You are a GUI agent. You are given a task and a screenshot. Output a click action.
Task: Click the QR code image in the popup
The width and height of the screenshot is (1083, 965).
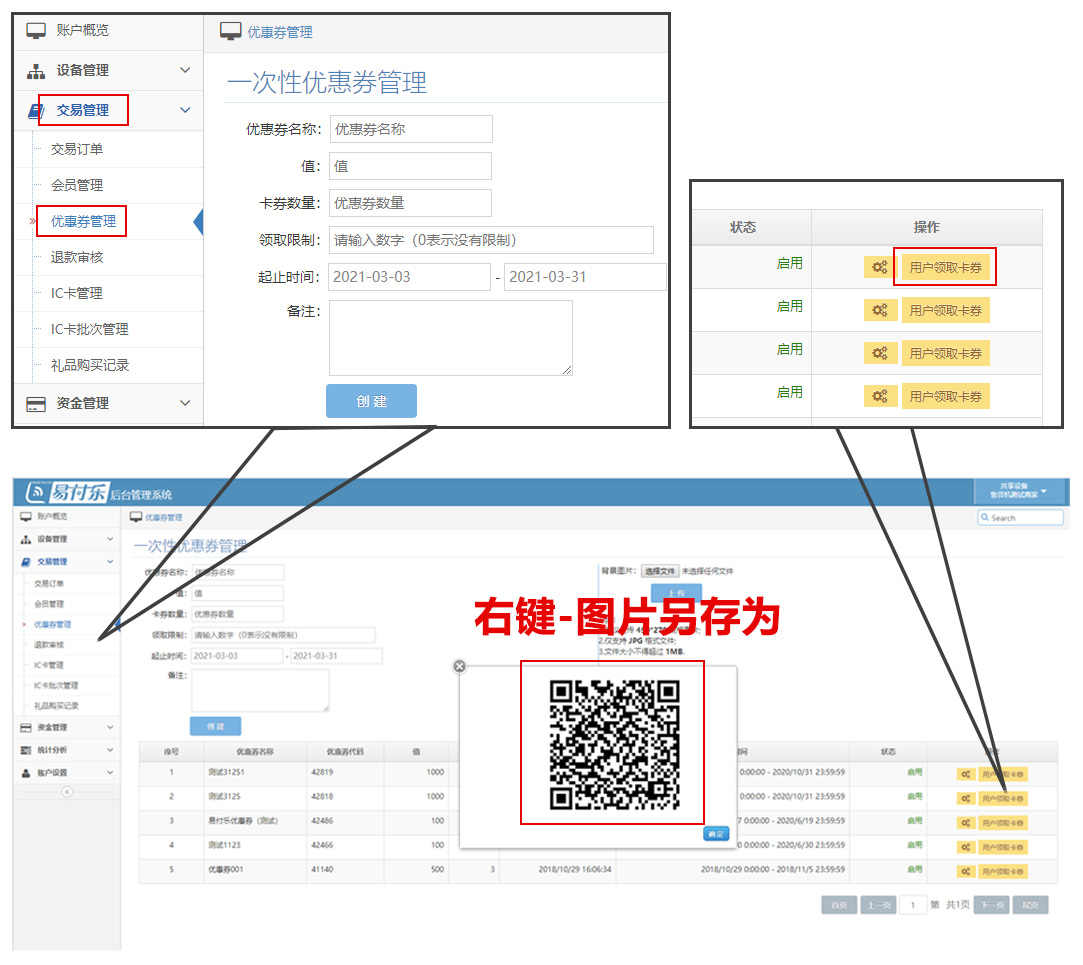(615, 745)
